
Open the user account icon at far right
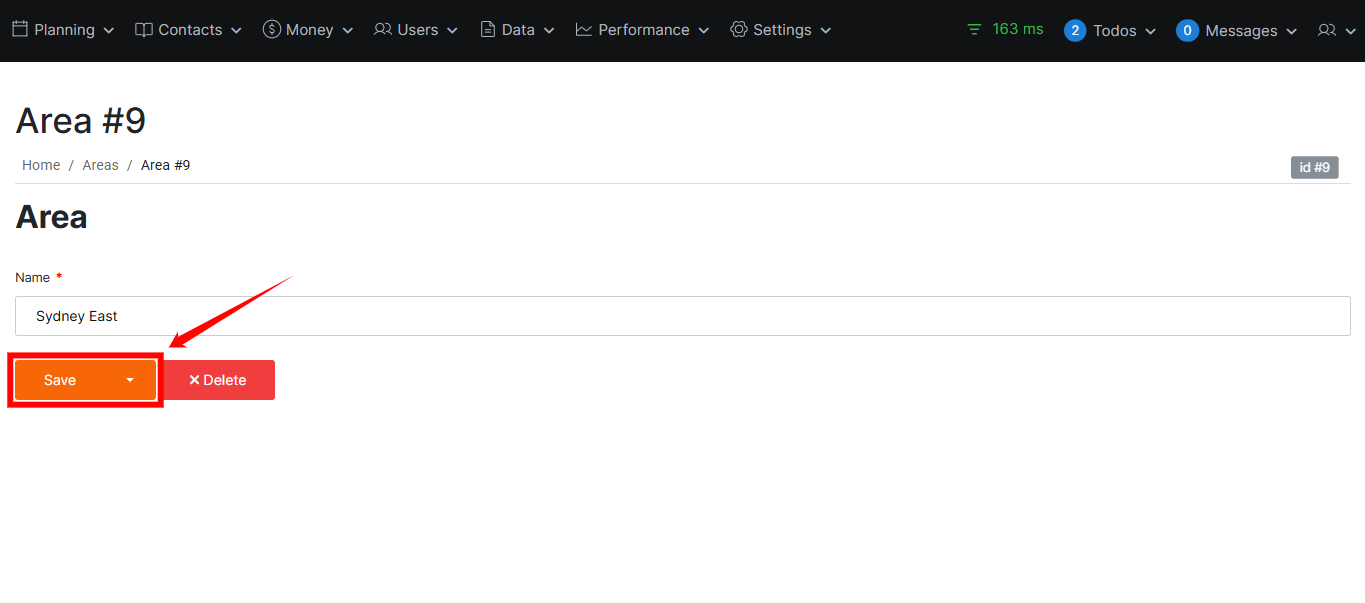(1327, 31)
